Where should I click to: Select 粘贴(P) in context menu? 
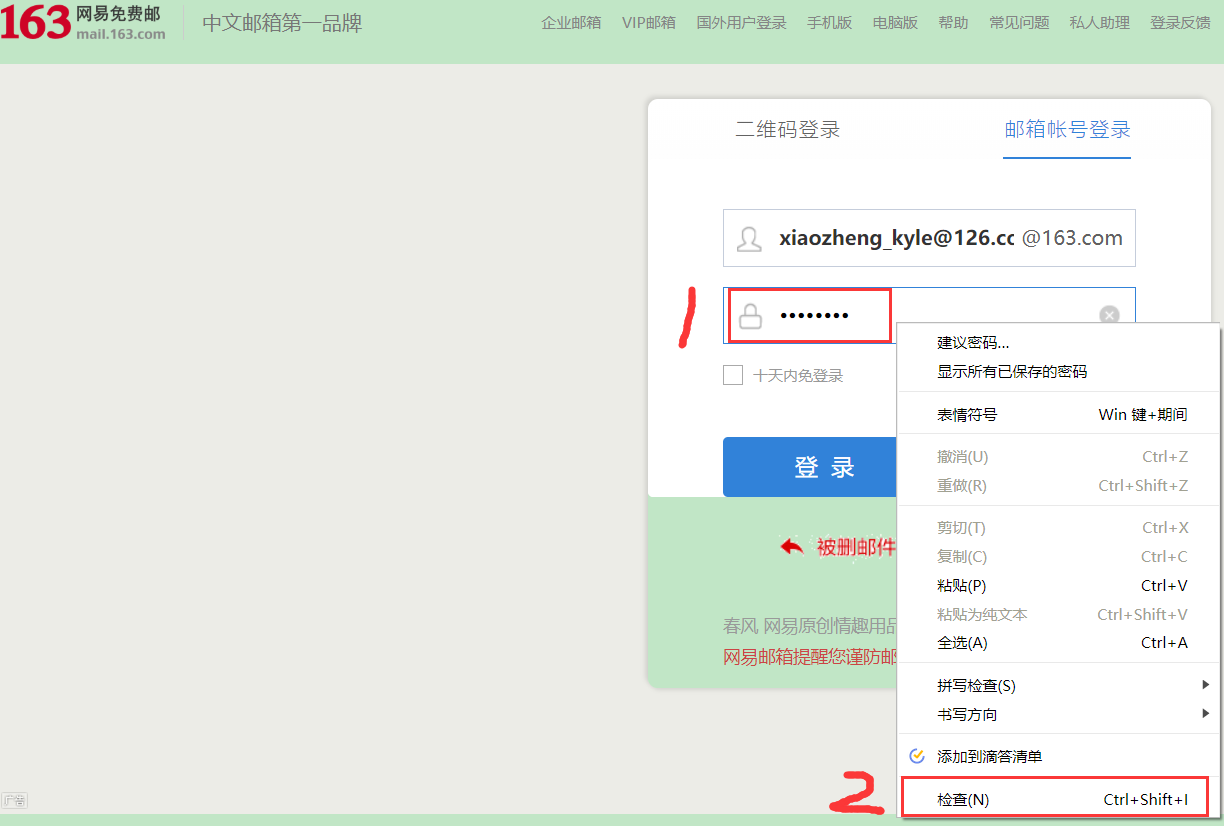(1060, 585)
